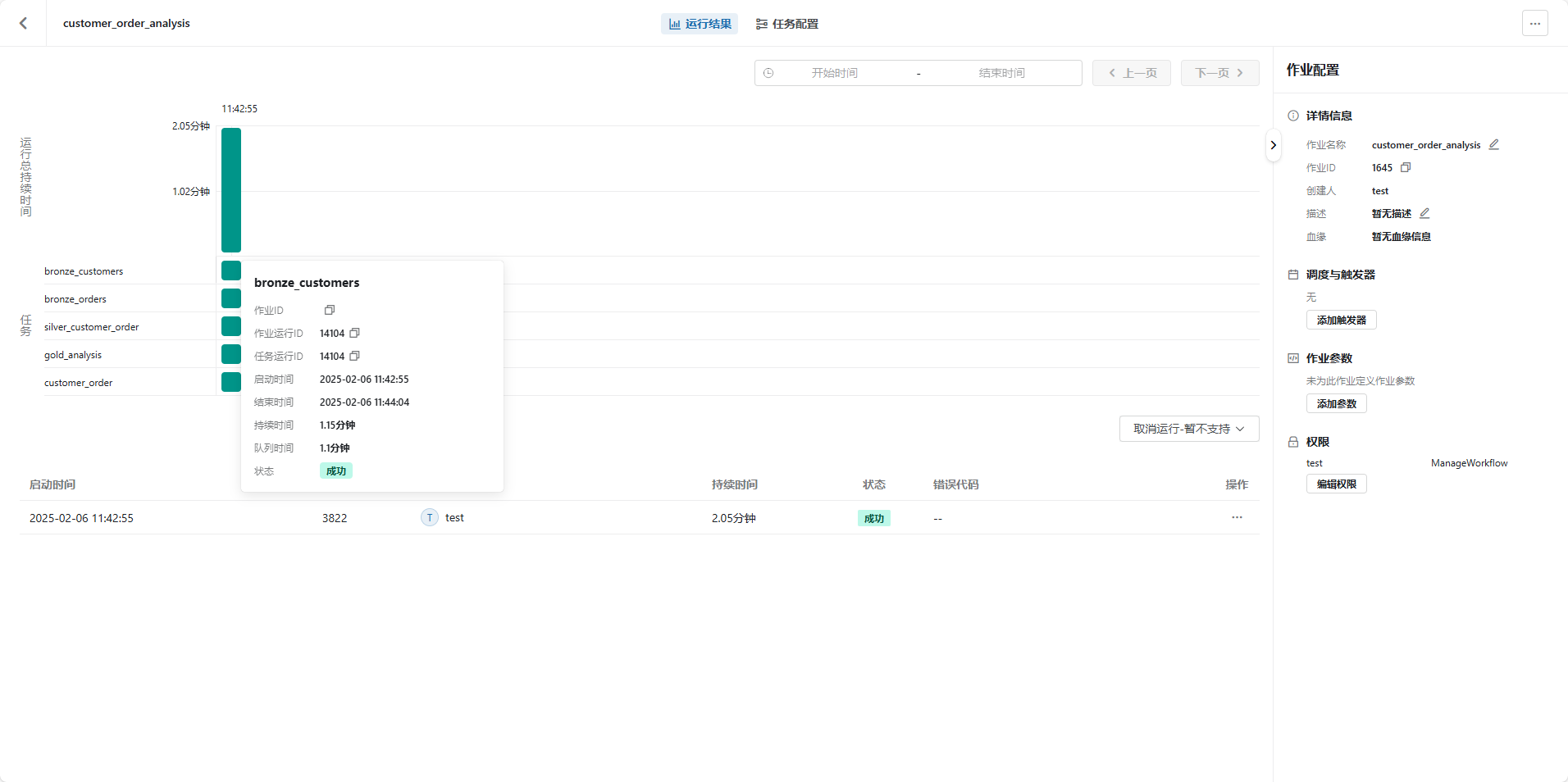
Task: Click the 2025-02-06 11:42:55 run row start time
Action: pos(81,518)
